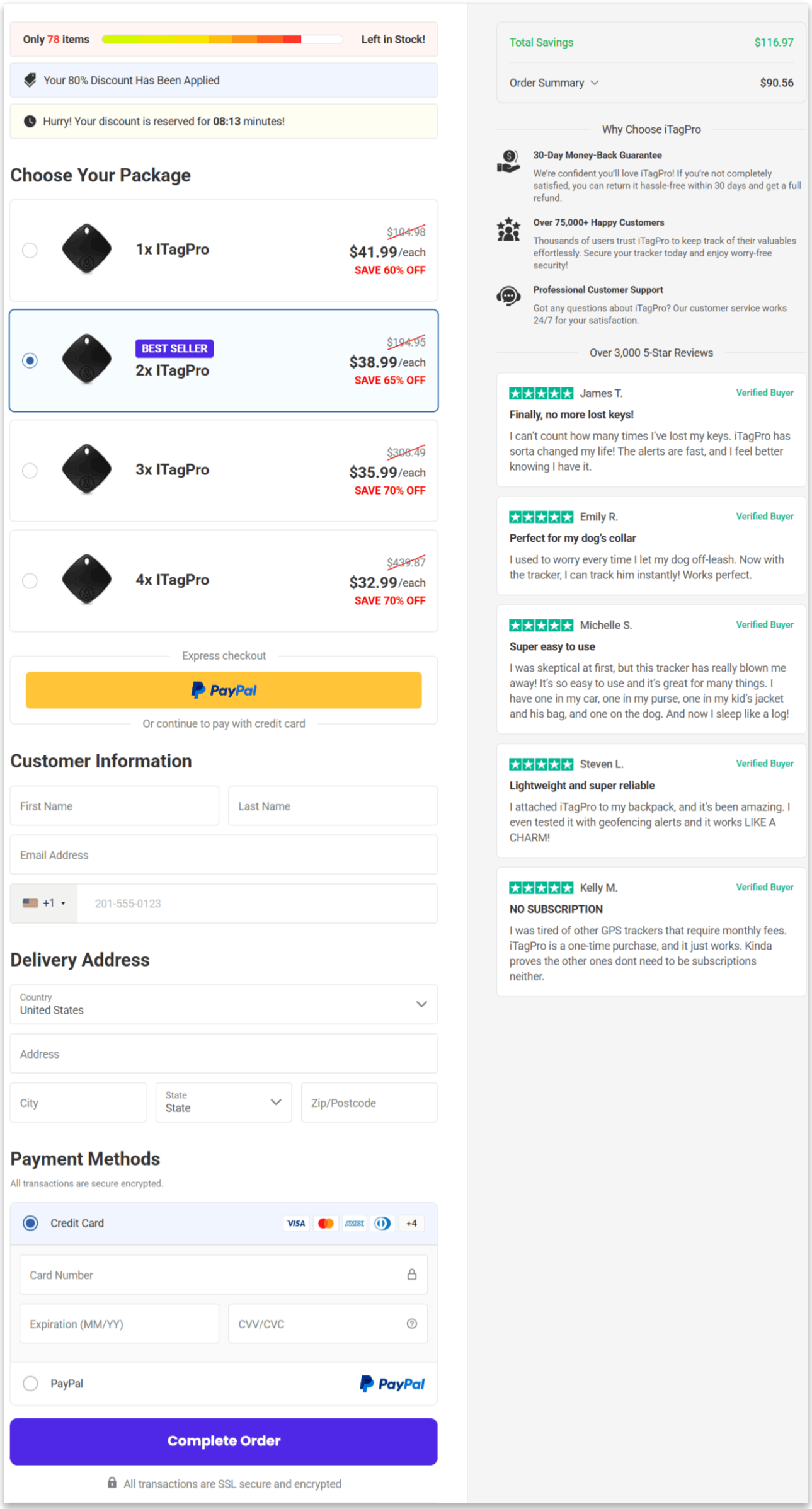Click the clock icon beside discount timer
The image size is (812, 1509).
click(x=30, y=121)
